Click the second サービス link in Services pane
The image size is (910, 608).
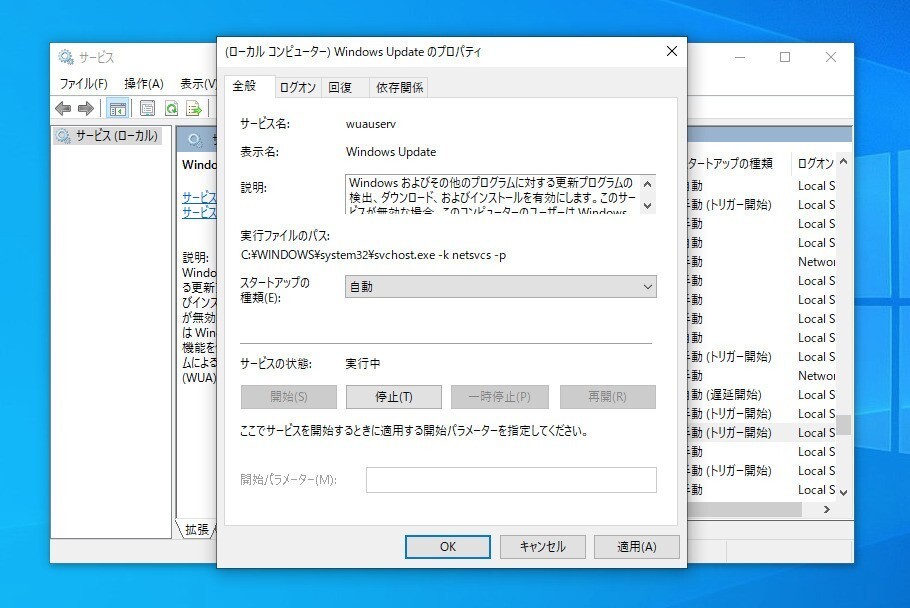click(199, 212)
